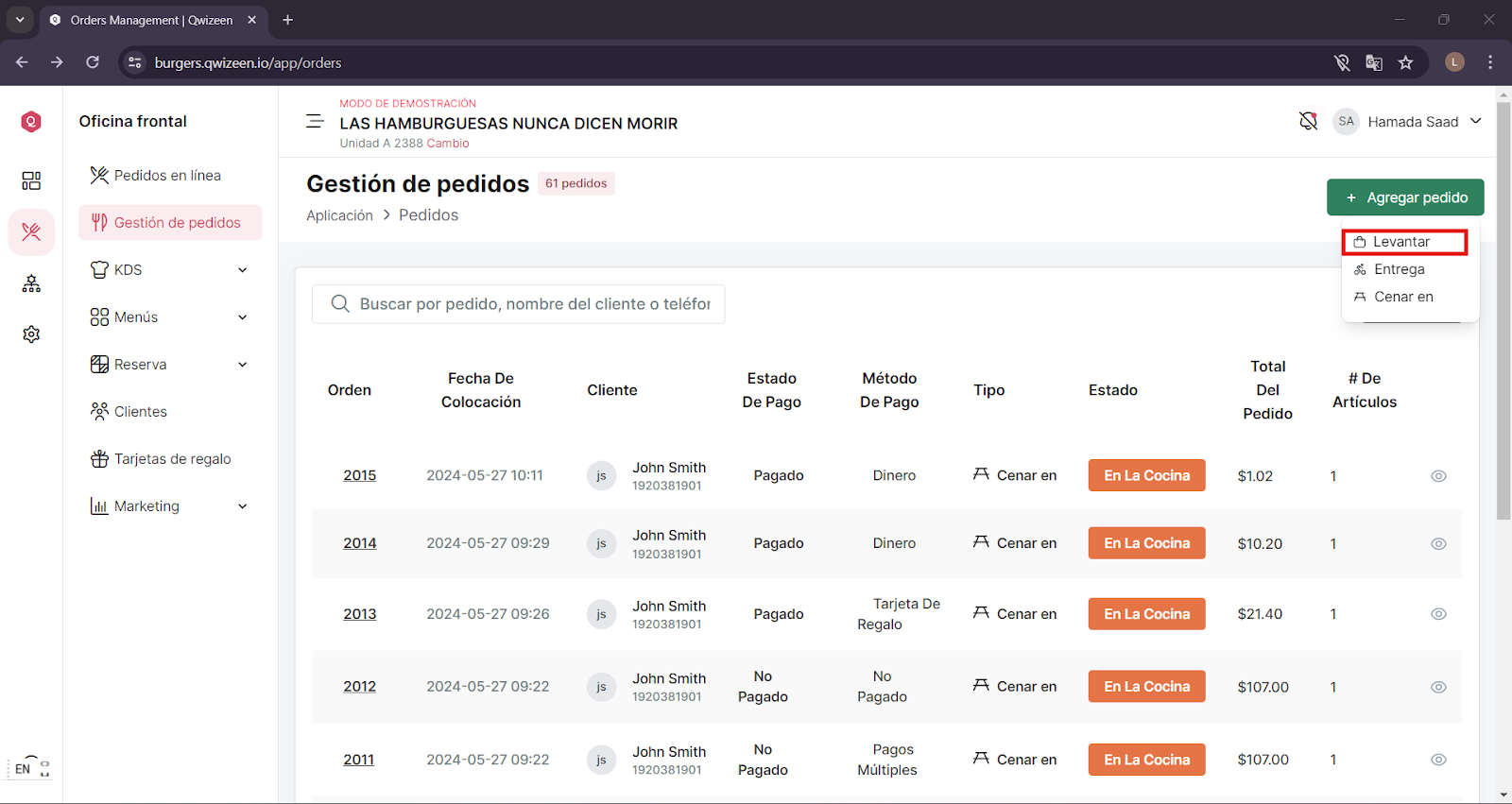Click the EN language switch icon
The width and height of the screenshot is (1512, 804).
pos(32,767)
